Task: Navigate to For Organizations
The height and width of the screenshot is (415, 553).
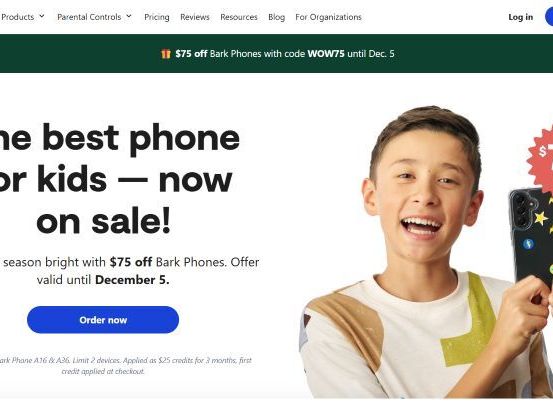Action: point(328,17)
